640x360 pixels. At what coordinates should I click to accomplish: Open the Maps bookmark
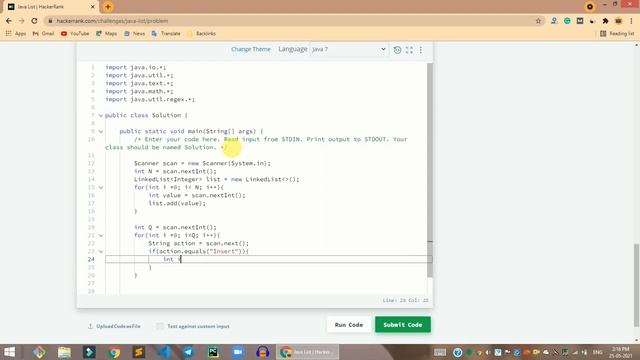point(107,33)
